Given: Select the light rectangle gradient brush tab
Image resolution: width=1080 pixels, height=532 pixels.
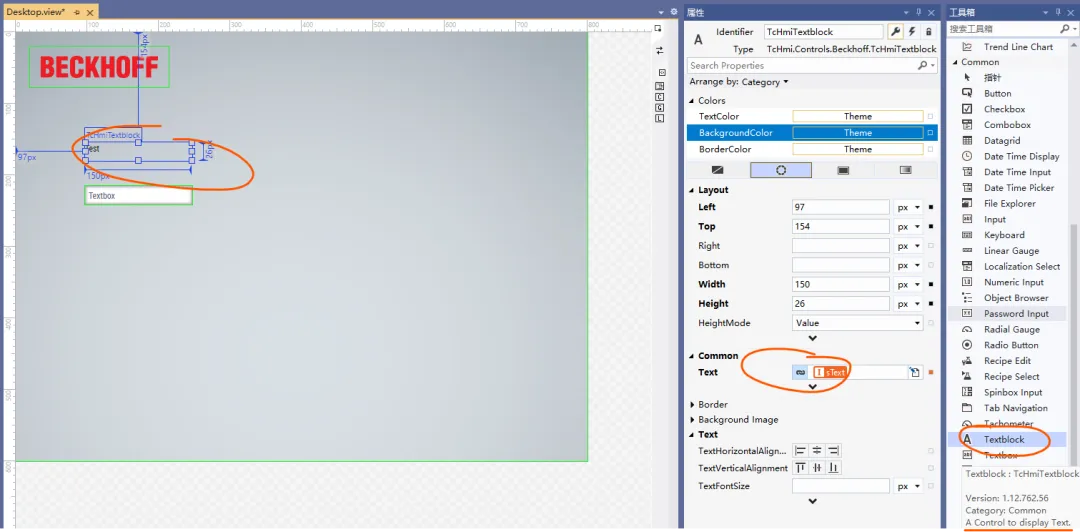Looking at the screenshot, I should (906, 170).
